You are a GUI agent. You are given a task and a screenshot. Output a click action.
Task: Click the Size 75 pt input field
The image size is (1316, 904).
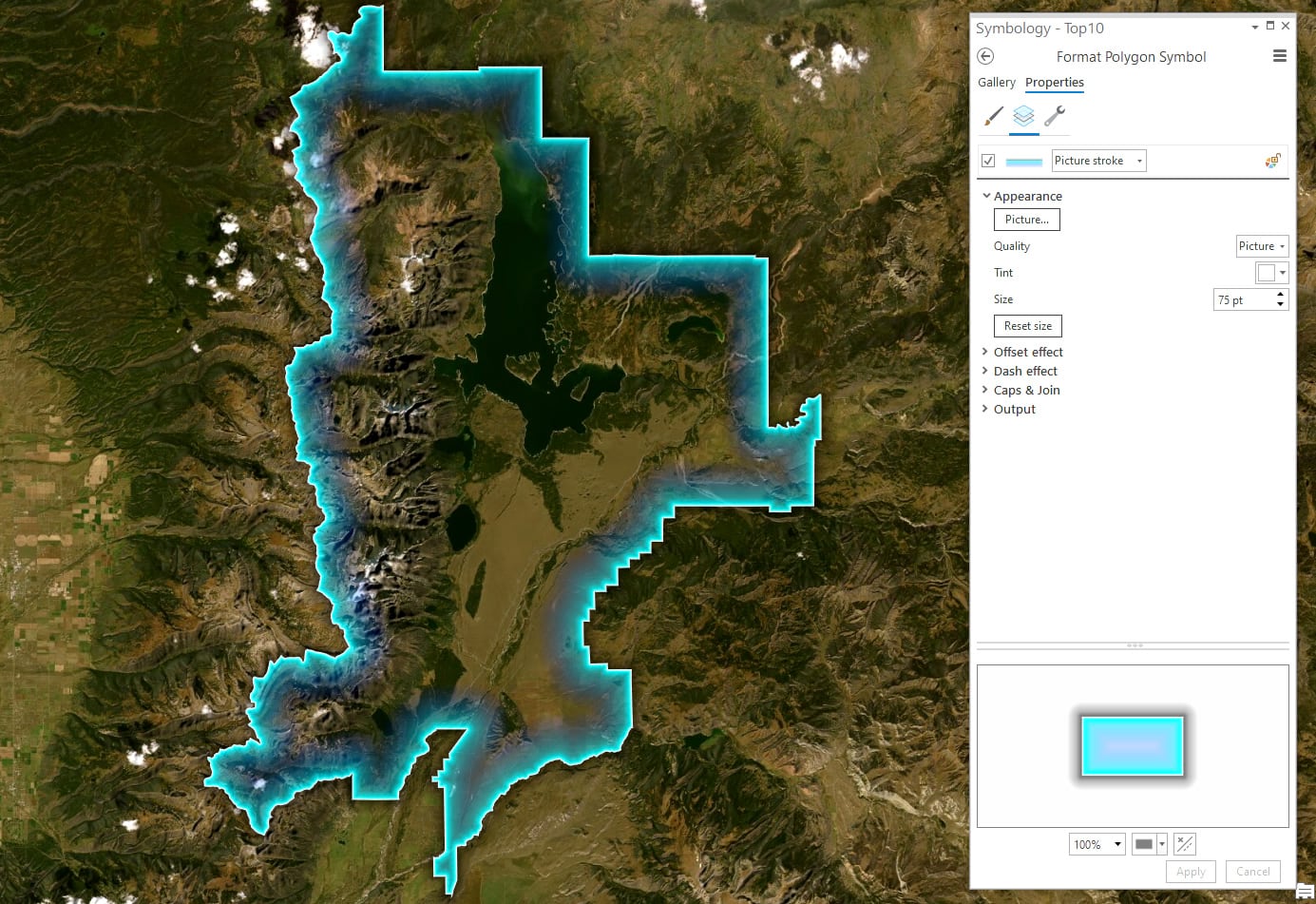[x=1244, y=300]
